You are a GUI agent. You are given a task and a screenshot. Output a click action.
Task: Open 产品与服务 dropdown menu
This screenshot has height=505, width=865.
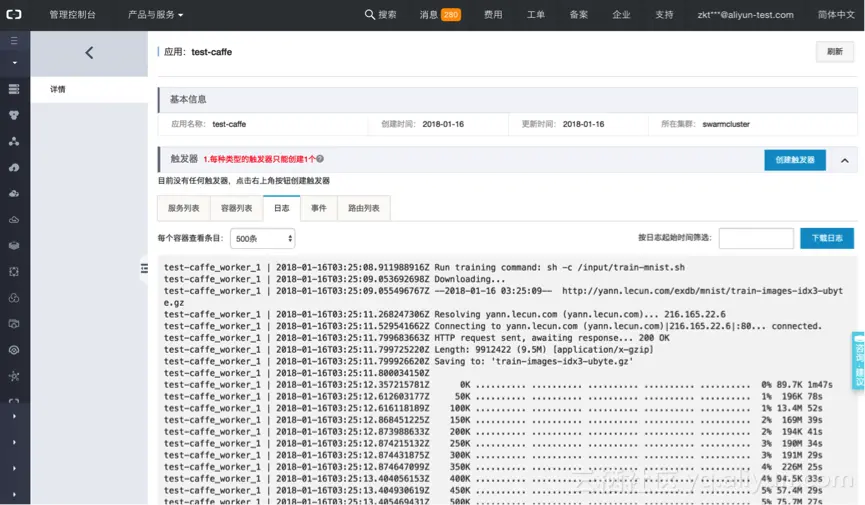click(x=156, y=15)
